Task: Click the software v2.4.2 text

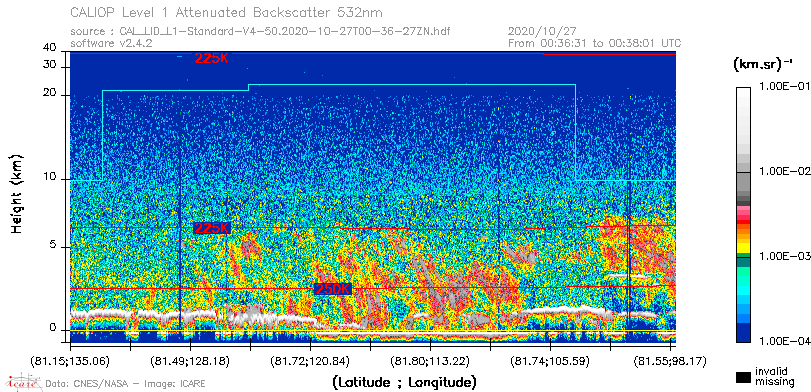Action: click(x=111, y=43)
